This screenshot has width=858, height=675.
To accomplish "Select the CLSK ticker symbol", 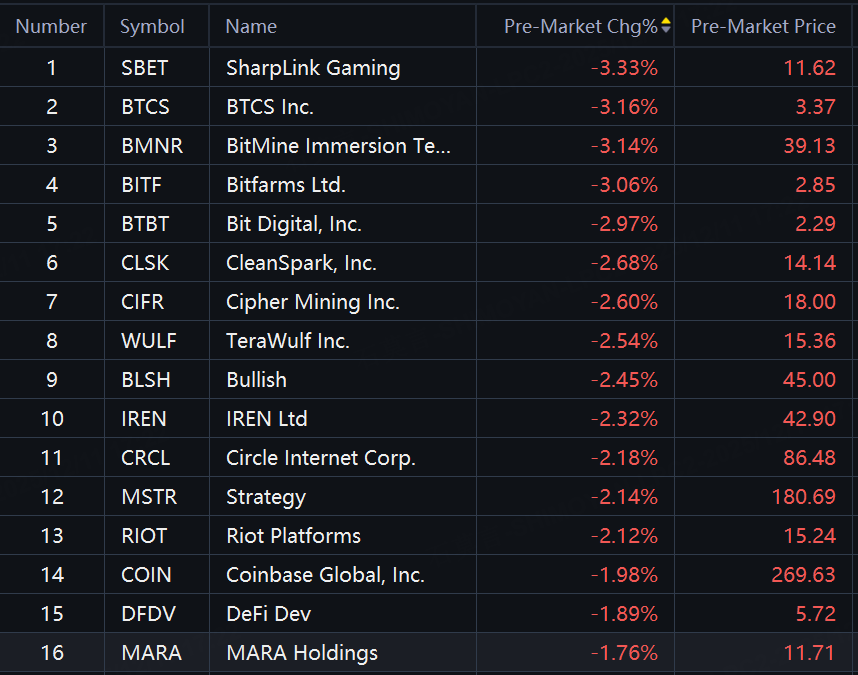I will click(144, 263).
